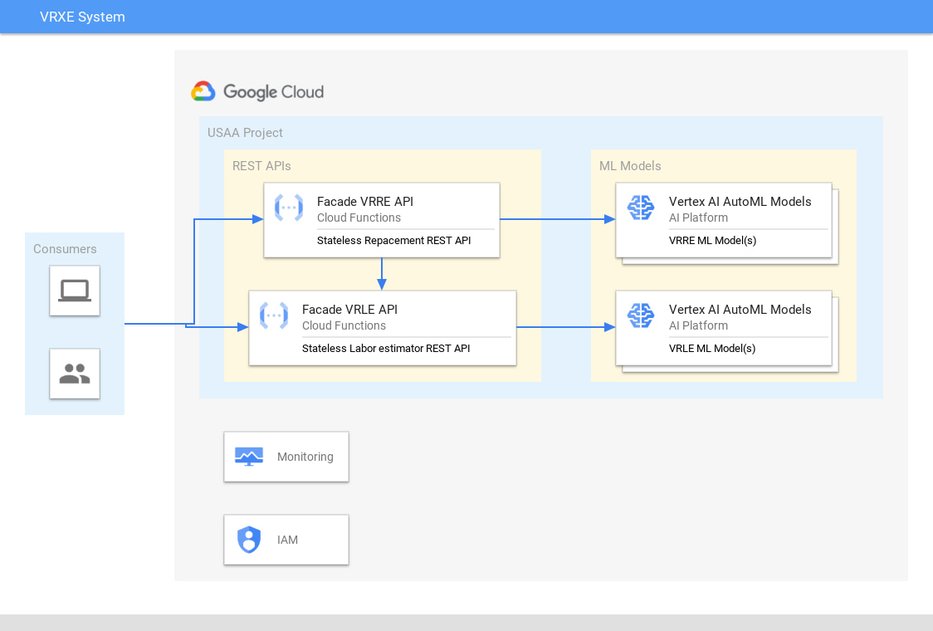Click the Facade VRLE API title

(x=349, y=310)
